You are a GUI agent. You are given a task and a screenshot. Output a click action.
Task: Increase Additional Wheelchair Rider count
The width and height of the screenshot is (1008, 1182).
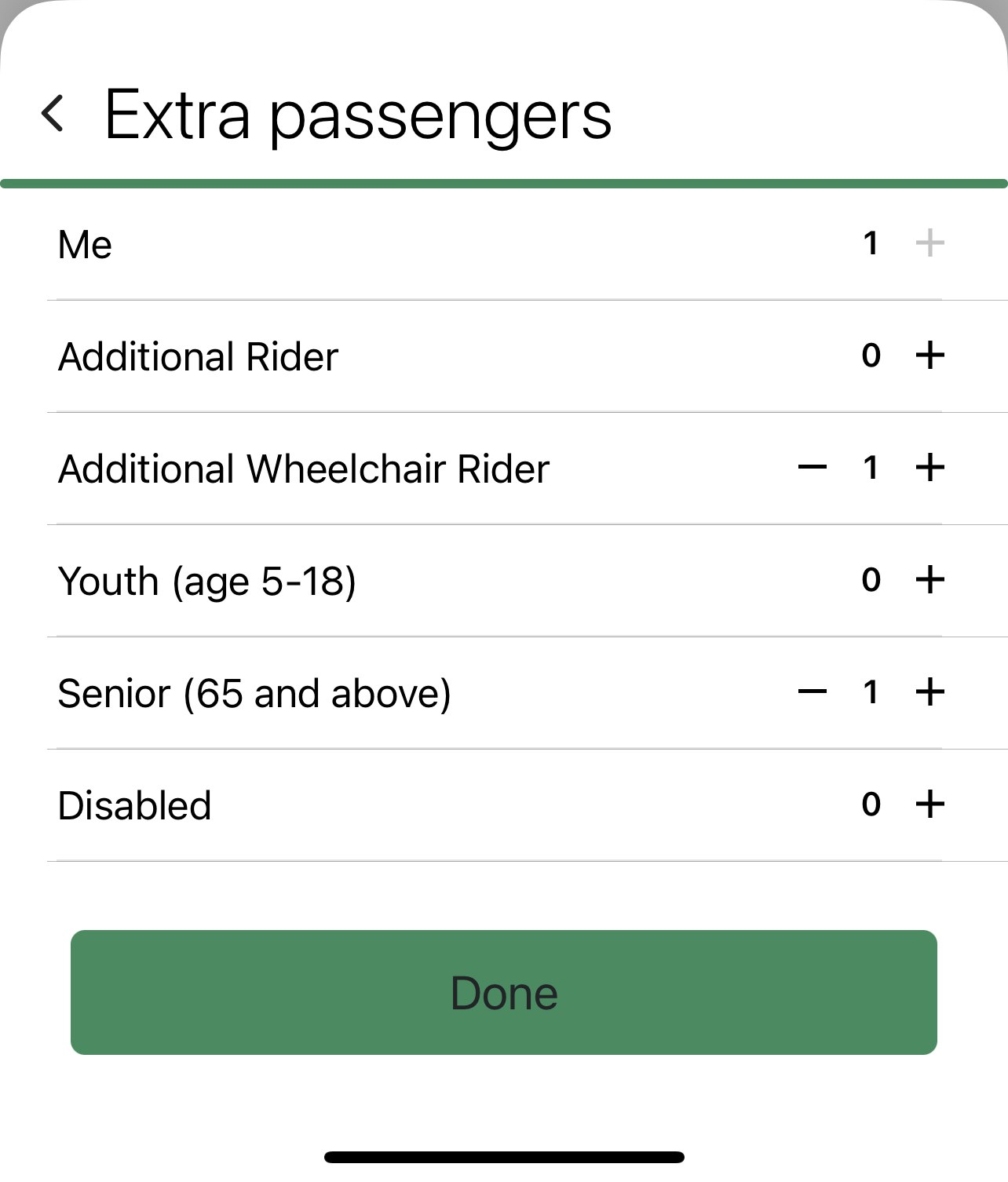(x=929, y=468)
